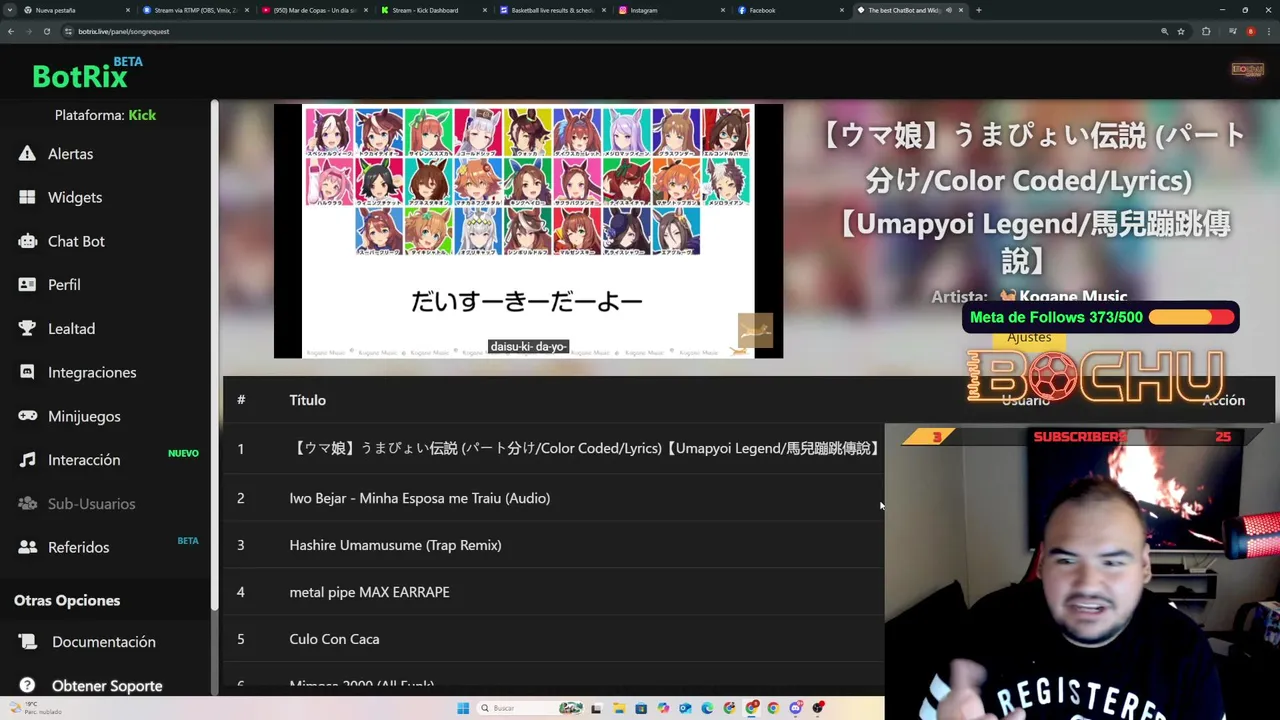Switch to Stream via RTMP tab
Screen dimensions: 1280x720
[194, 10]
